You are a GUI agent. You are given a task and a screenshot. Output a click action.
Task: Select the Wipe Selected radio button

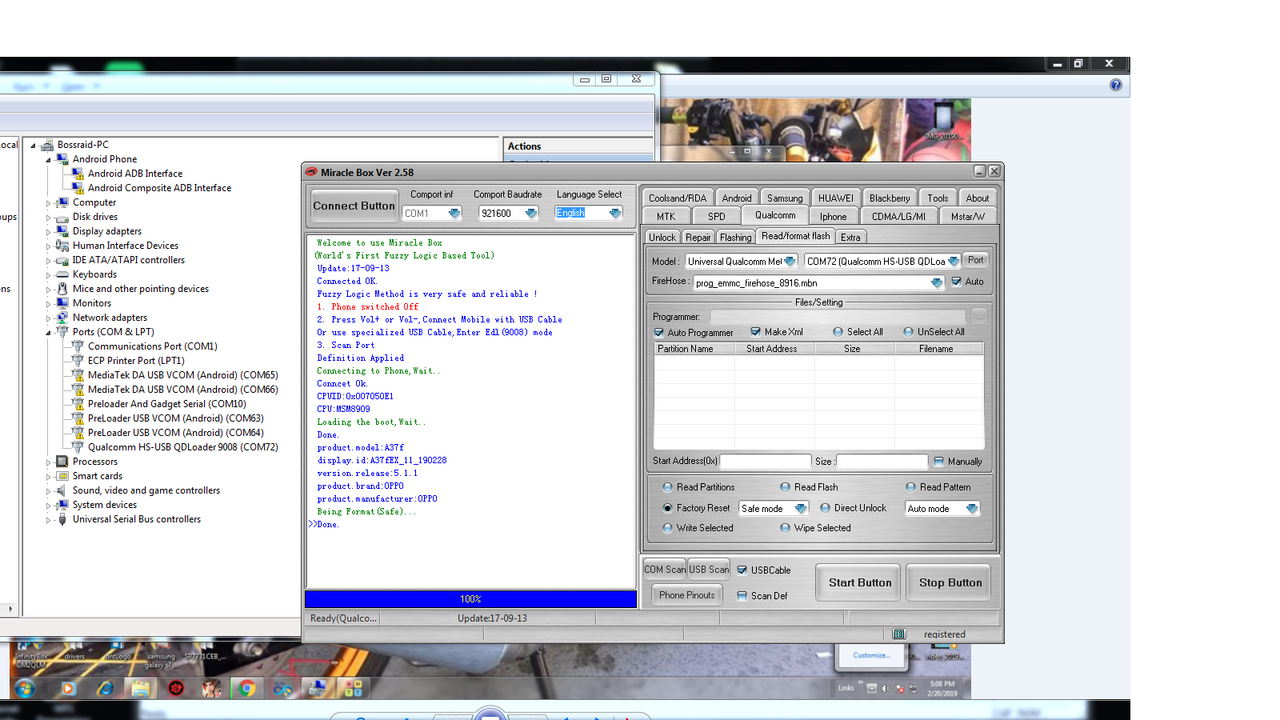(785, 528)
